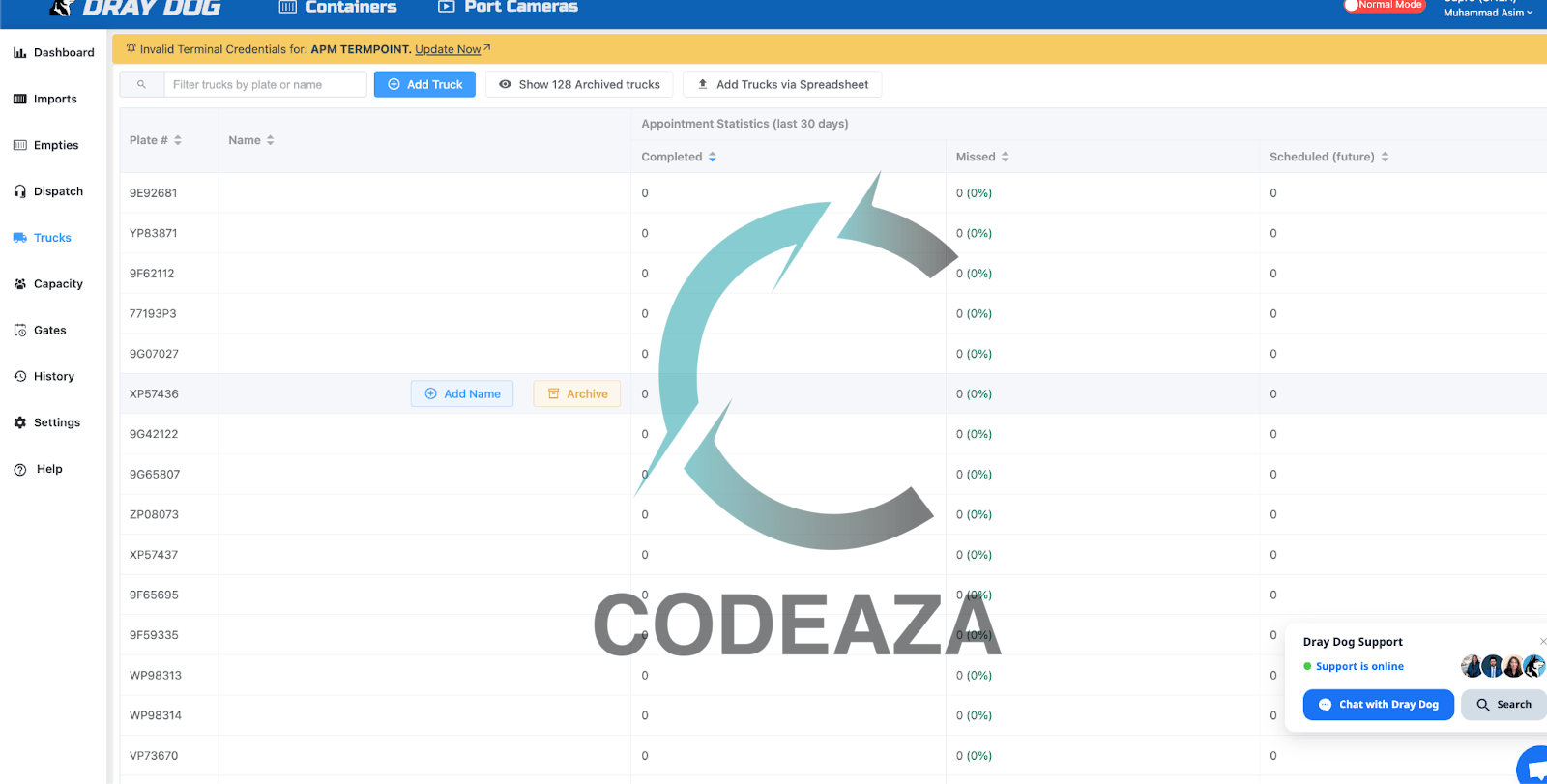This screenshot has height=784, width=1547.
Task: Open the Capacity page
Action: tap(47, 284)
